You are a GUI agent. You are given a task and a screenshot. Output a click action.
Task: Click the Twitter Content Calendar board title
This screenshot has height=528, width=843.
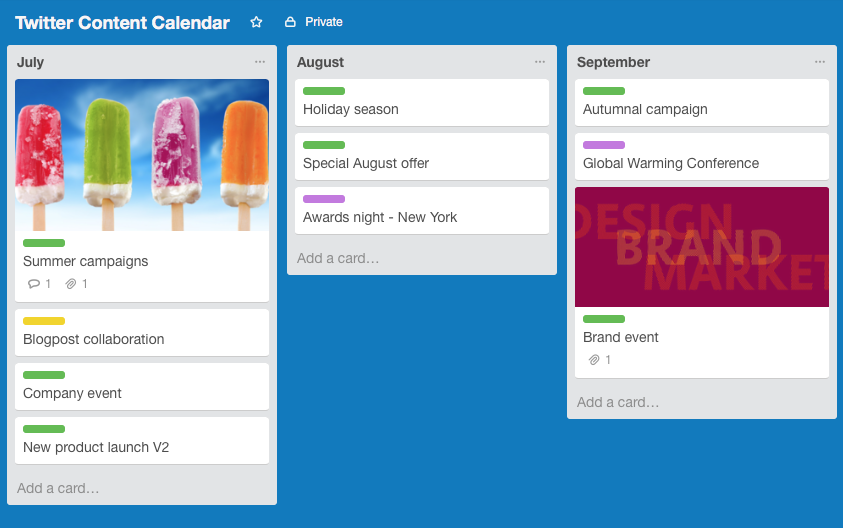(123, 23)
